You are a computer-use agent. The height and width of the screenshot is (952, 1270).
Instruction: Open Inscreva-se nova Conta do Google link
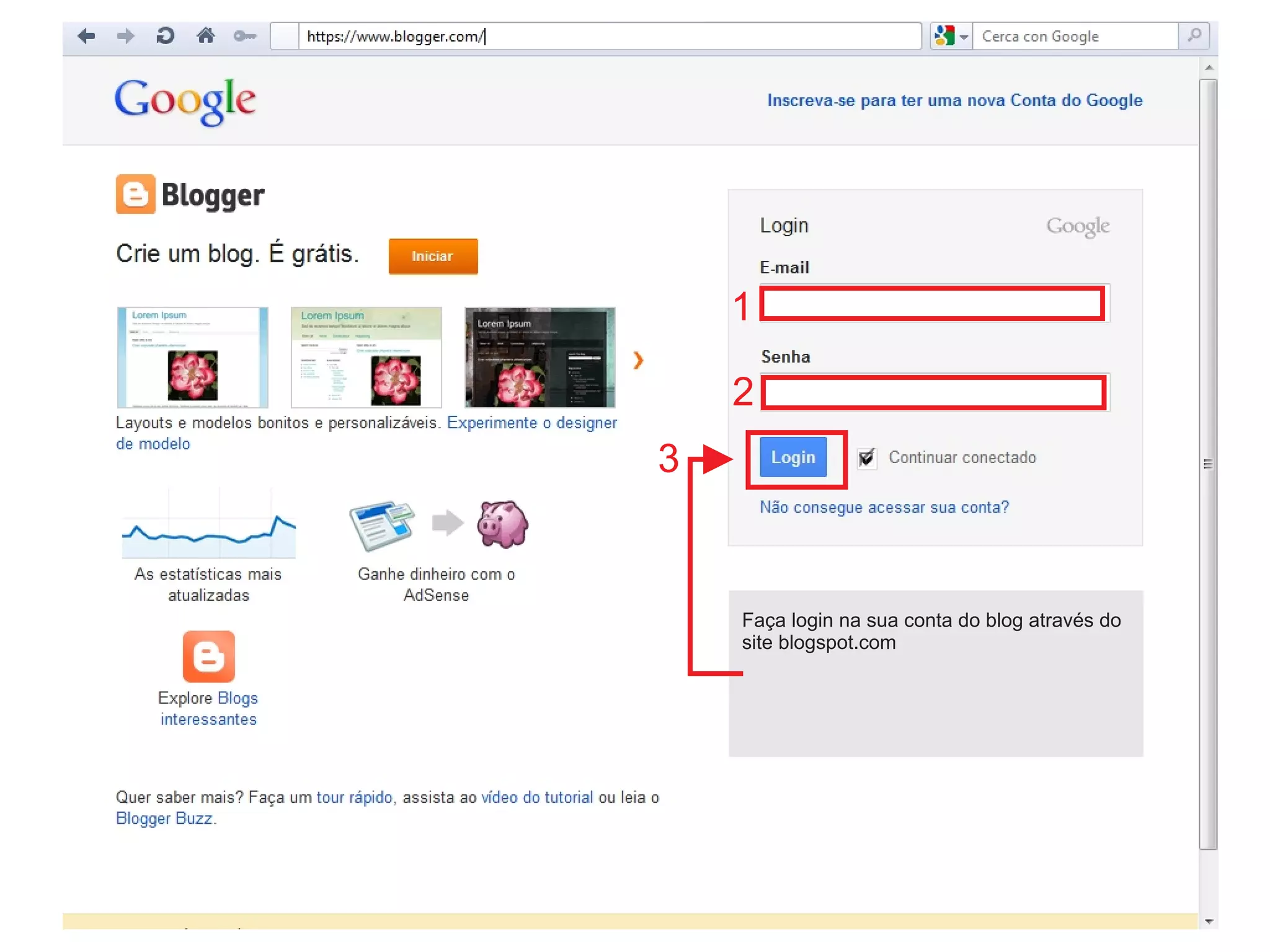[954, 100]
